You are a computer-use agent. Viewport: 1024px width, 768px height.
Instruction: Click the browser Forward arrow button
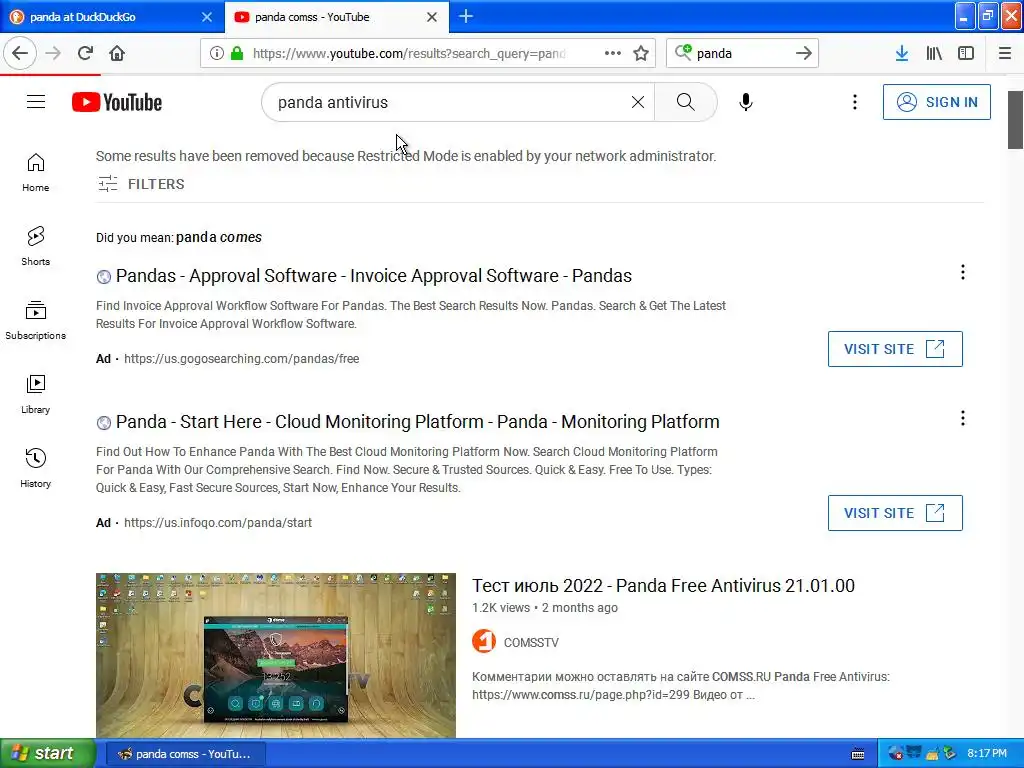(x=53, y=53)
